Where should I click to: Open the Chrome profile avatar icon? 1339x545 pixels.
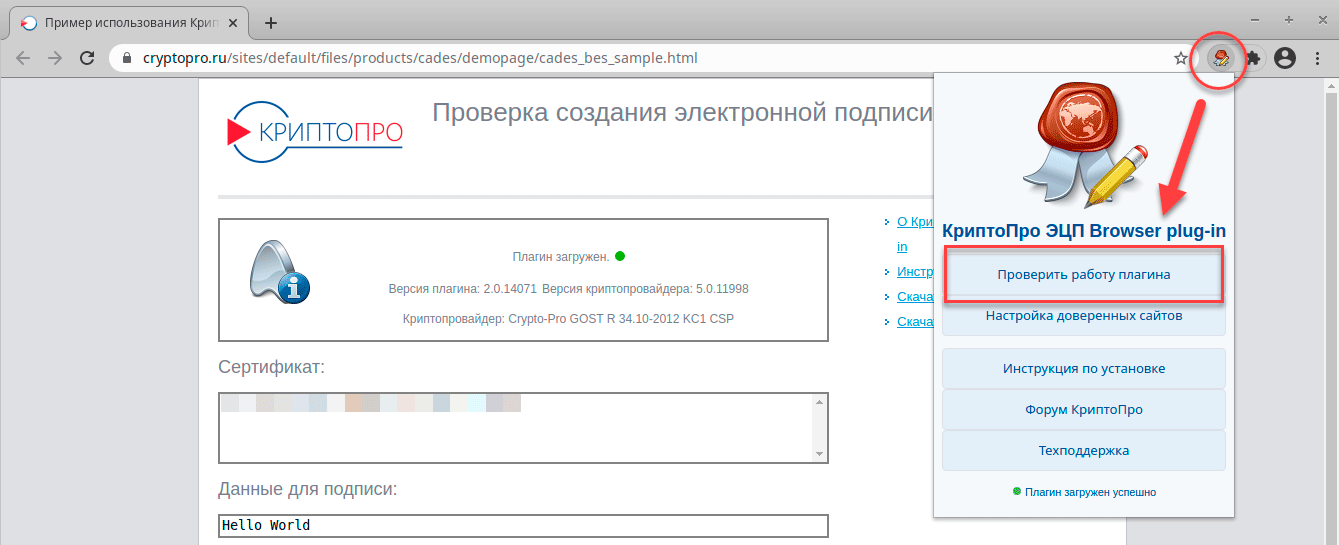point(1285,58)
